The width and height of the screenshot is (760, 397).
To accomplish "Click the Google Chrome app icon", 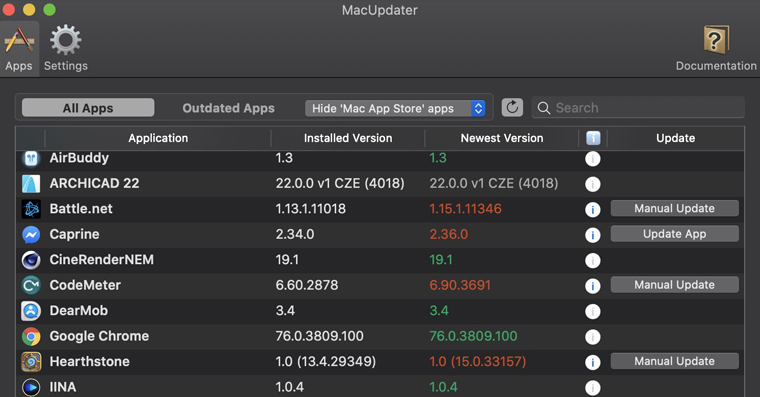I will pyautogui.click(x=31, y=336).
